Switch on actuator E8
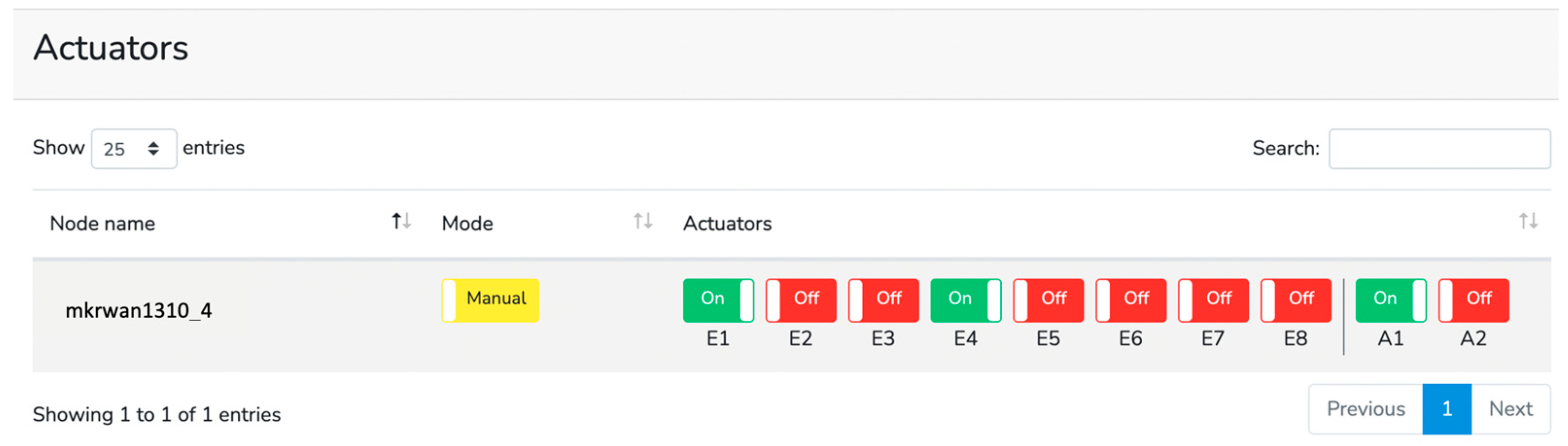 tap(1296, 300)
